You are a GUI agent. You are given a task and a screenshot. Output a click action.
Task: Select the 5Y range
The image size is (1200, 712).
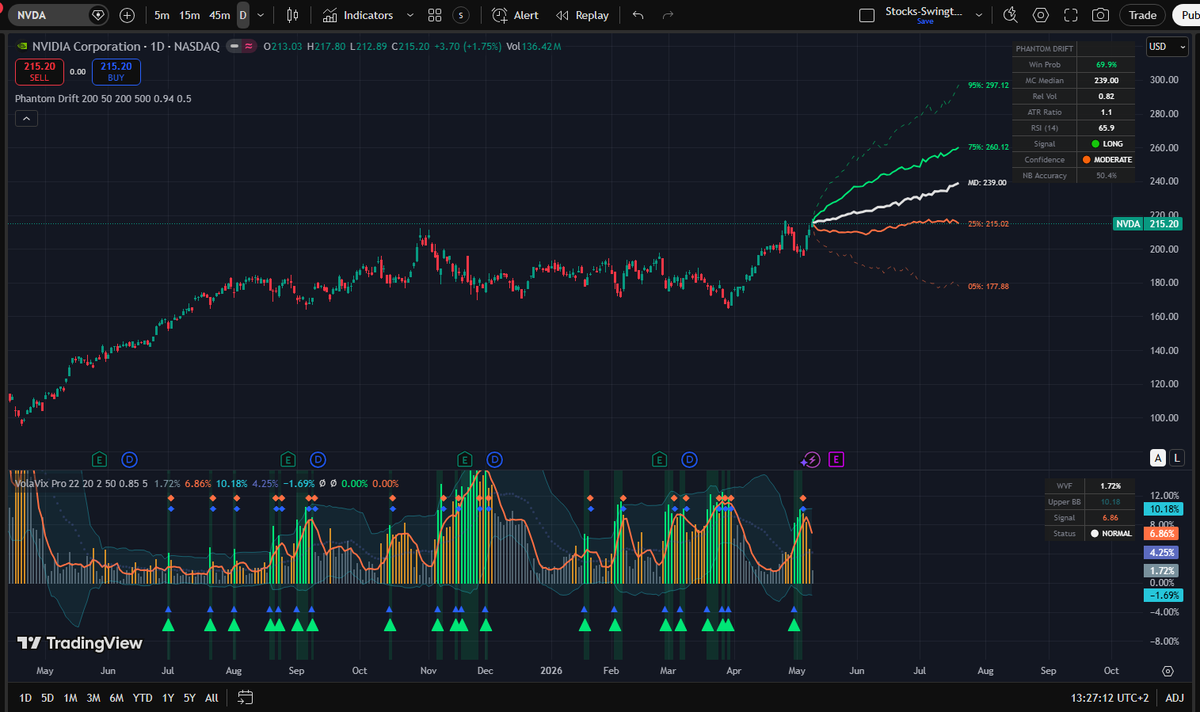[x=189, y=697]
